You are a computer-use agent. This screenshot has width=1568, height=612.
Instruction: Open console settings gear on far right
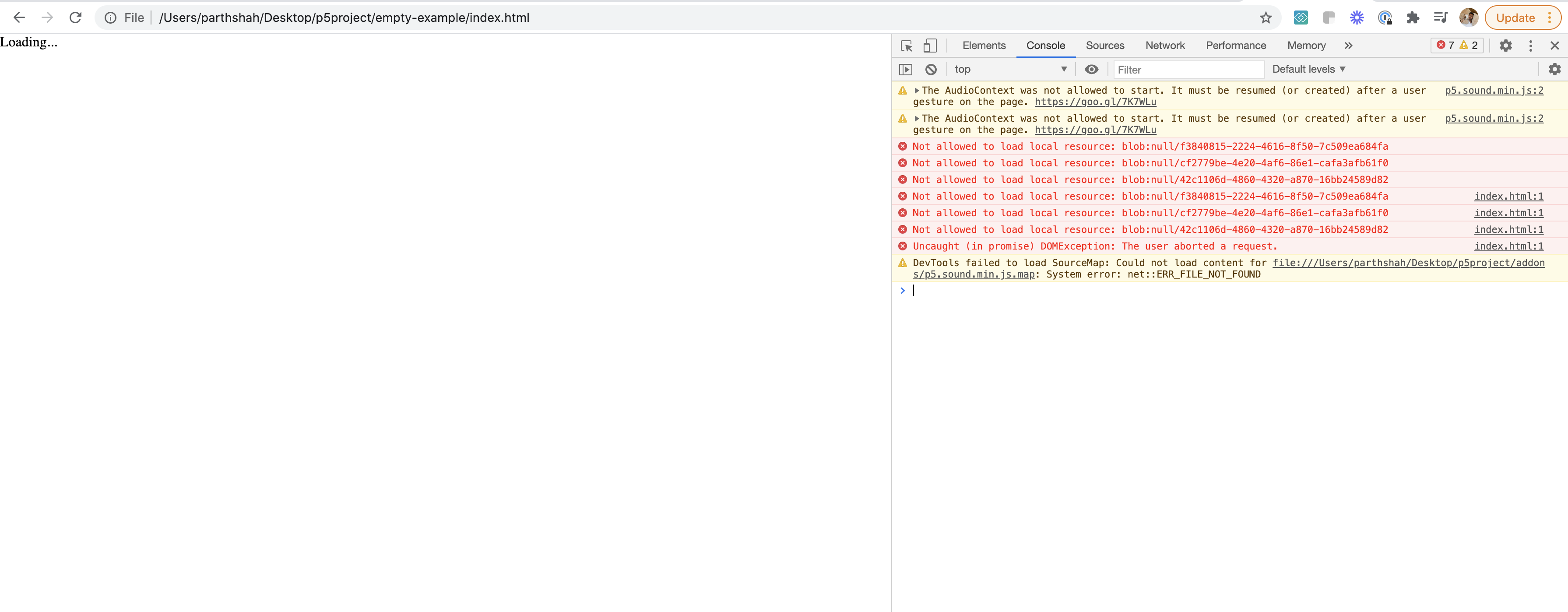tap(1554, 69)
